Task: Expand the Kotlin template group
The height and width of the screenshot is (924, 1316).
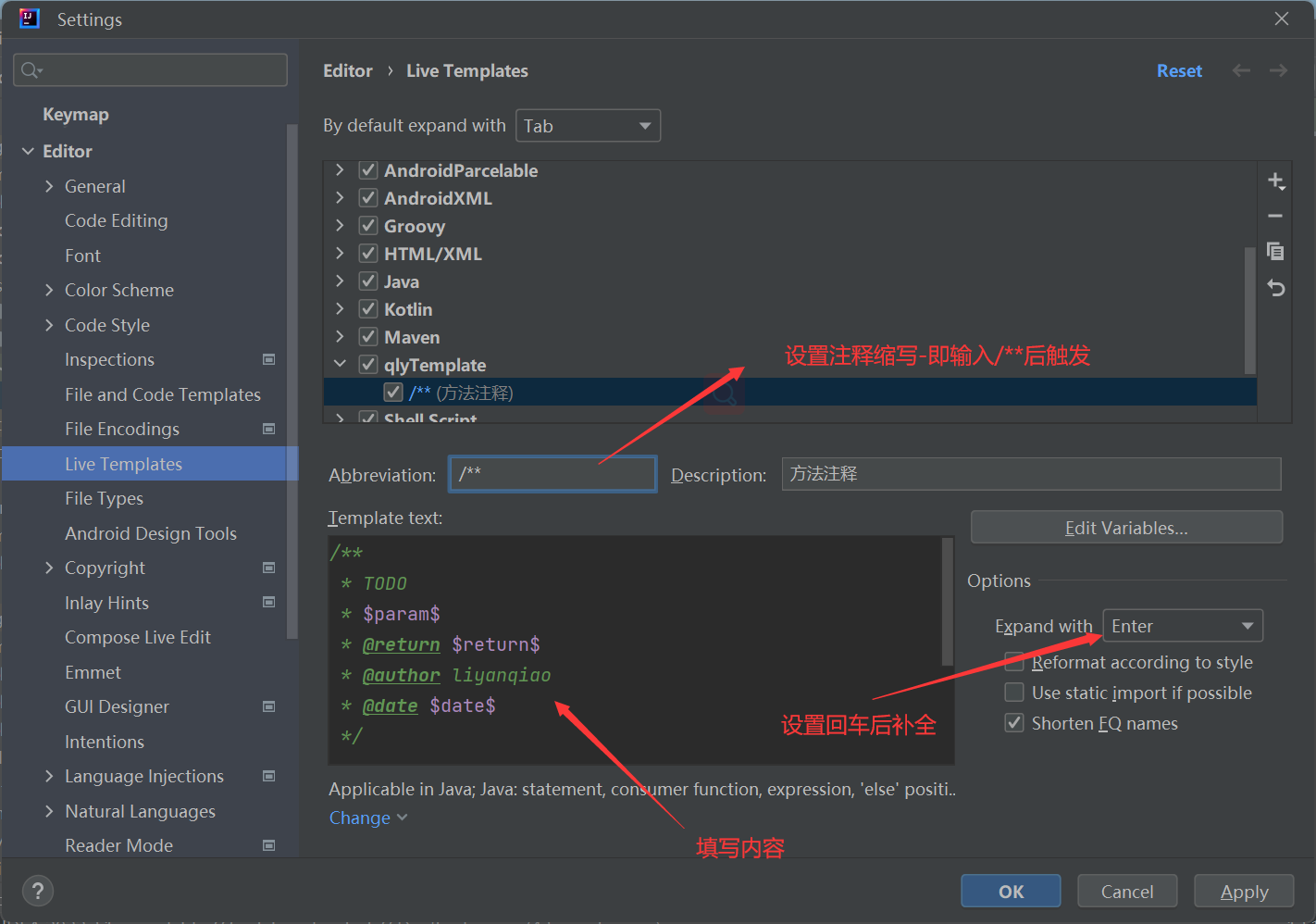Action: pyautogui.click(x=340, y=309)
